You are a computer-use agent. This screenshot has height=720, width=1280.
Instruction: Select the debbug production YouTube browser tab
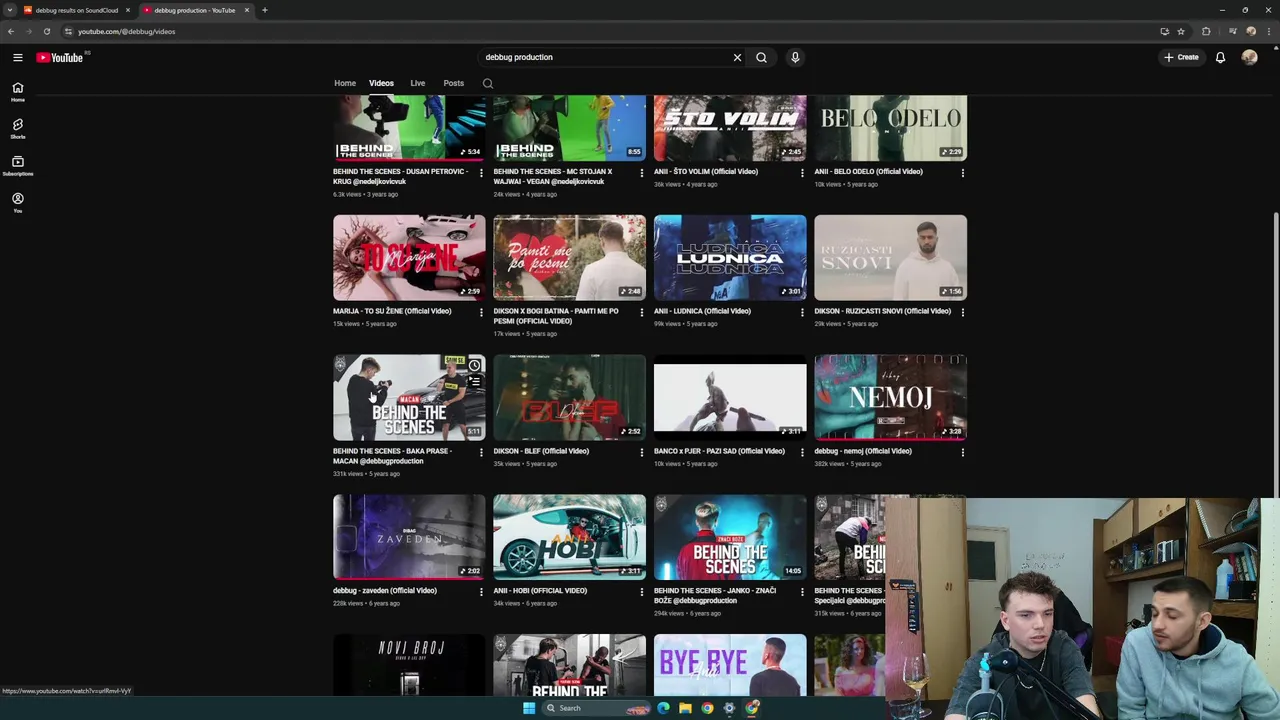tap(195, 10)
